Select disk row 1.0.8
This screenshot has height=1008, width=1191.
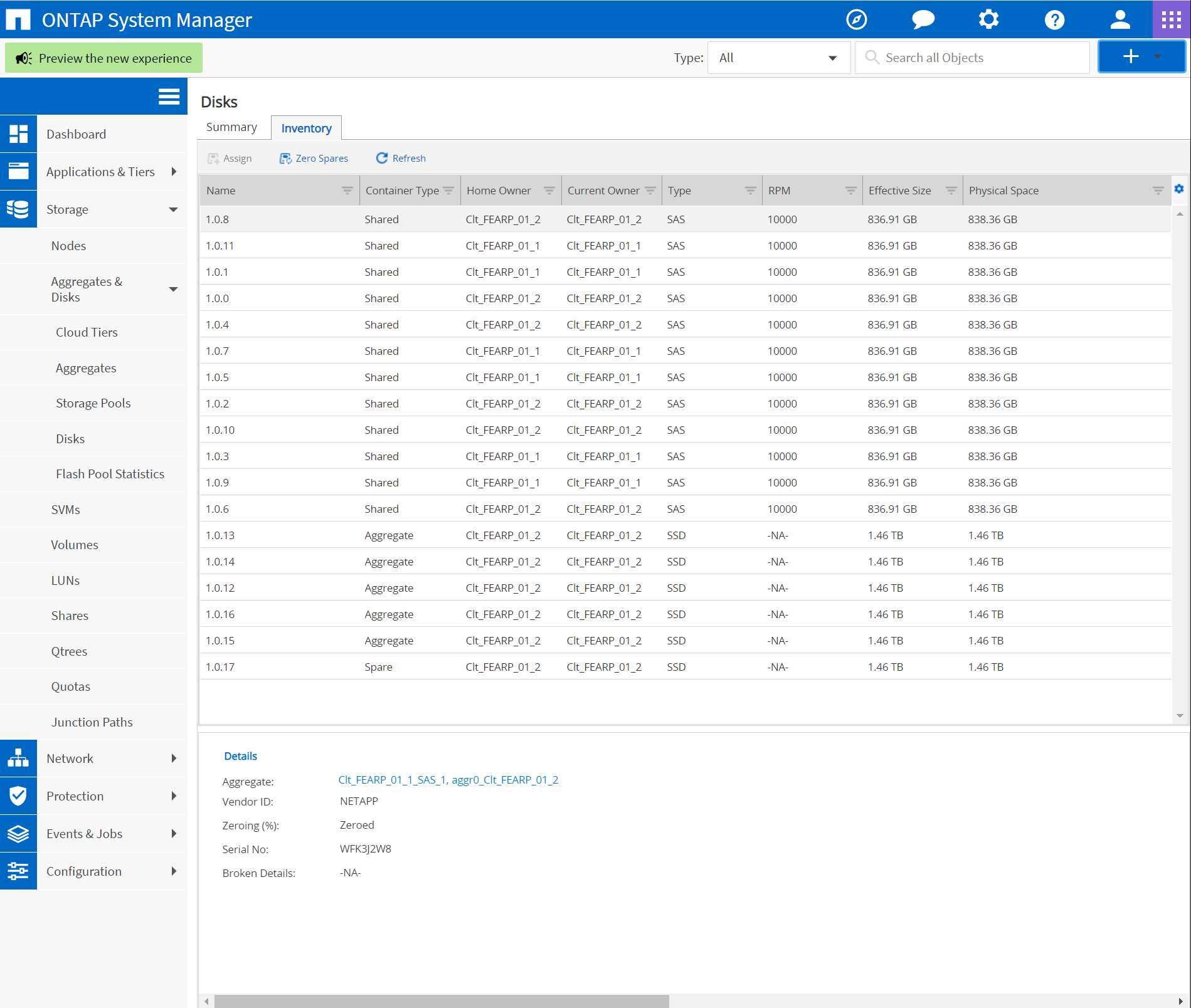pos(685,219)
